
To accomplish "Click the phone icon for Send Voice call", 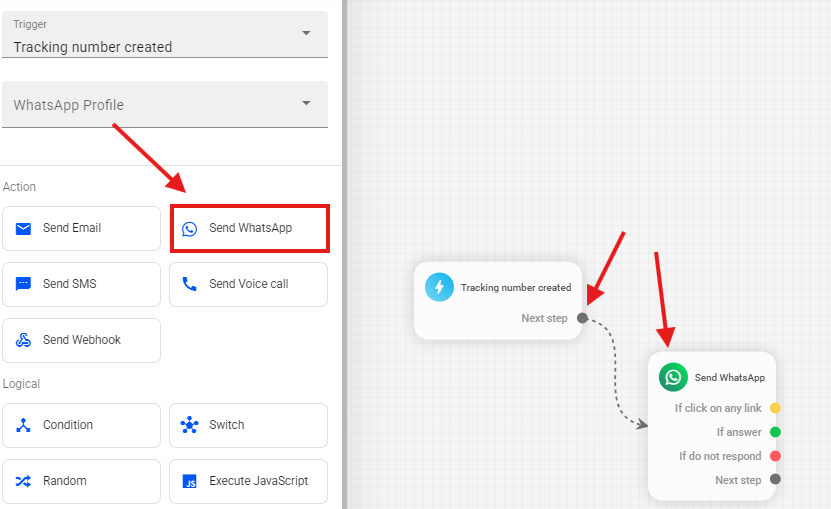I will click(190, 284).
